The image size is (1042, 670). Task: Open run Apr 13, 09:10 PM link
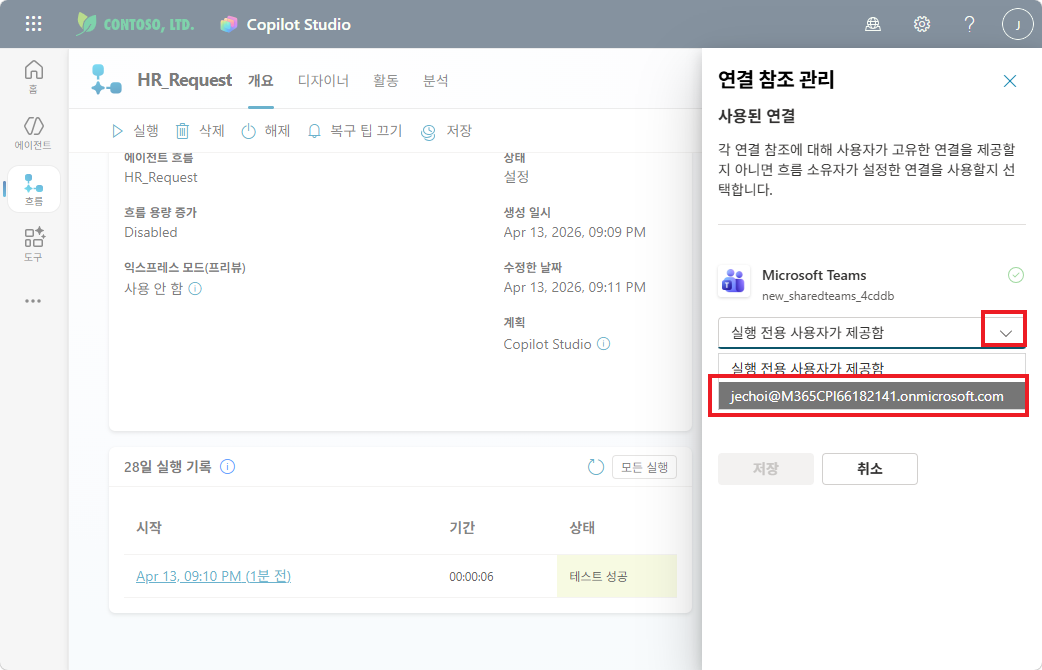[213, 576]
